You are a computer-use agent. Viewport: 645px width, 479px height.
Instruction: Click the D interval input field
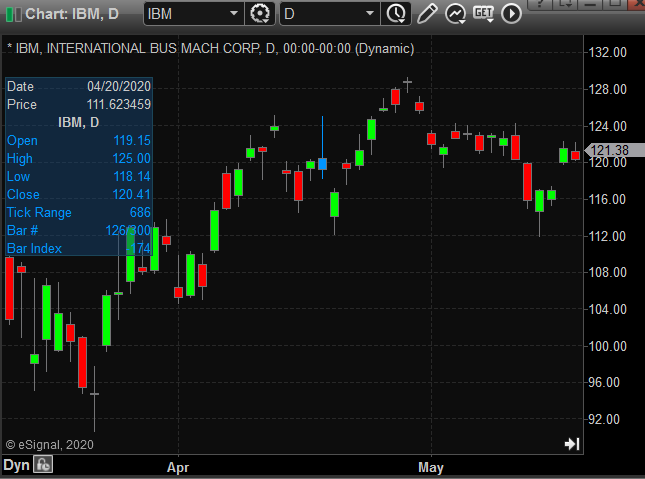point(322,14)
